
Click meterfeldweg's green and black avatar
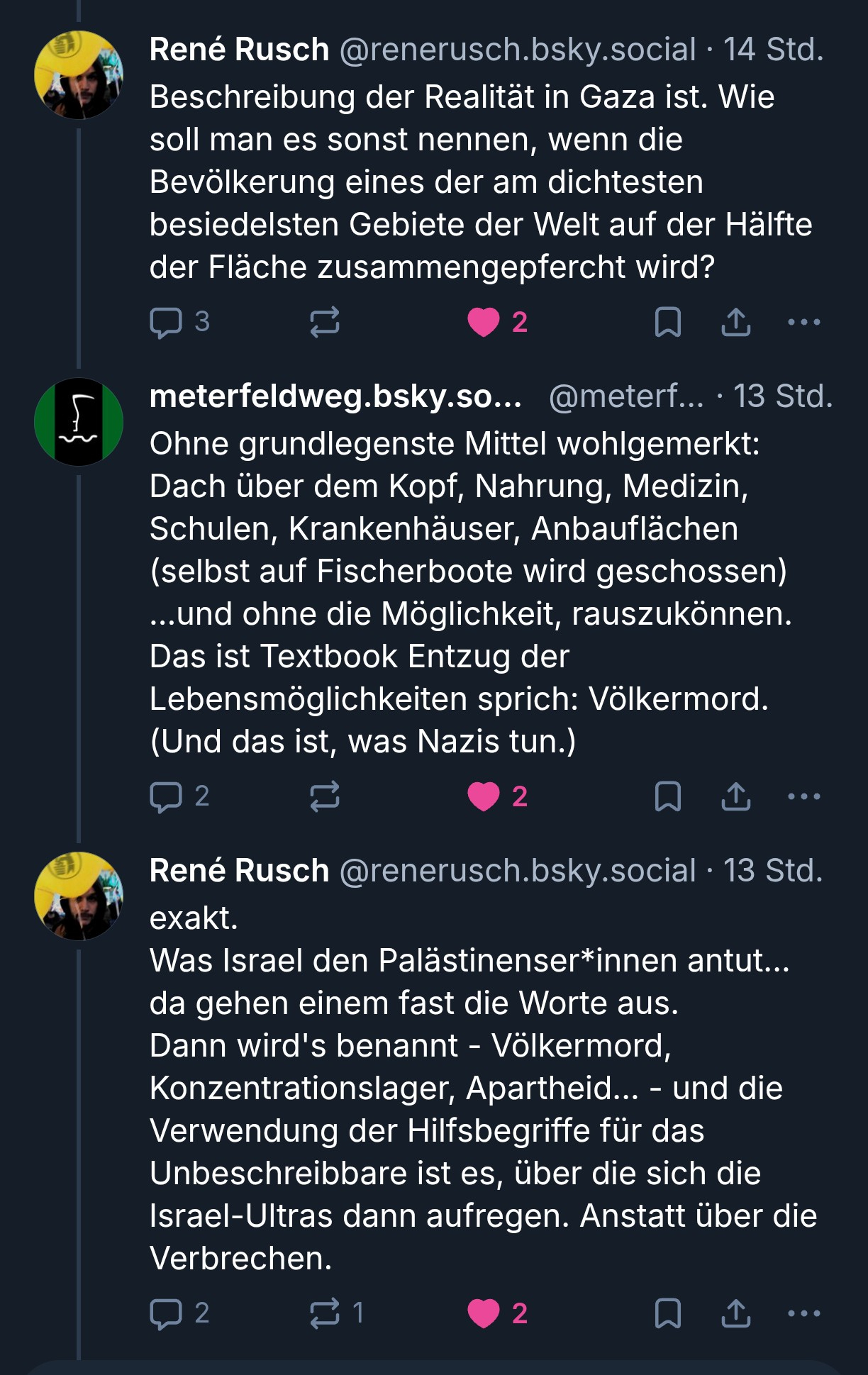pos(79,422)
